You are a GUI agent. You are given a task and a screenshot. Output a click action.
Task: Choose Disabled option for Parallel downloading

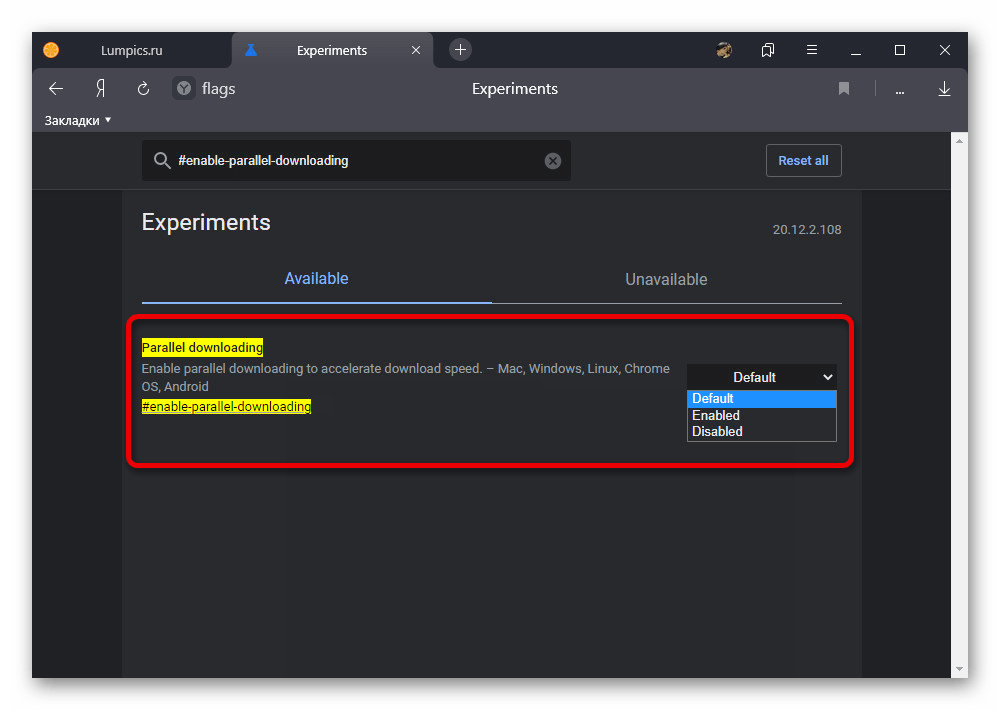[717, 432]
